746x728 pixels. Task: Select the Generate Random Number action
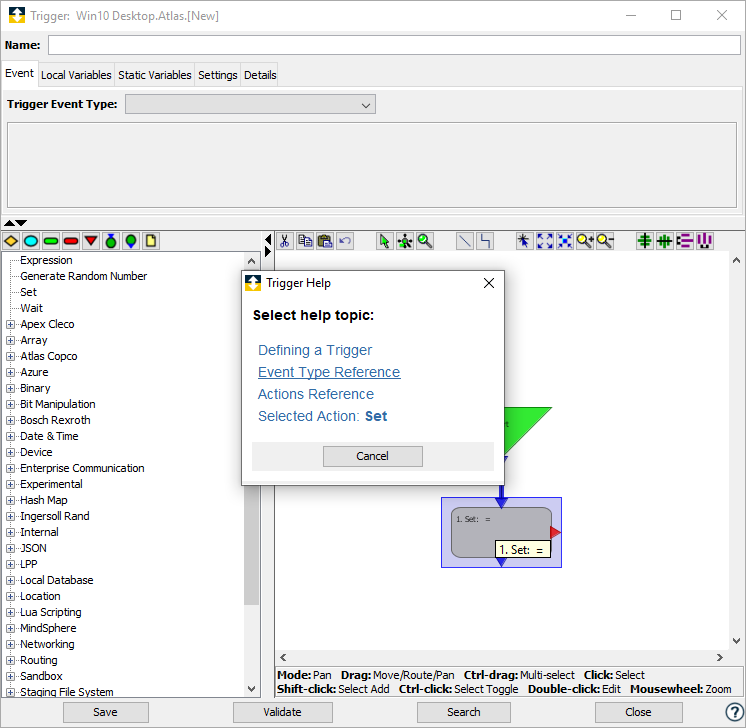[x=83, y=276]
